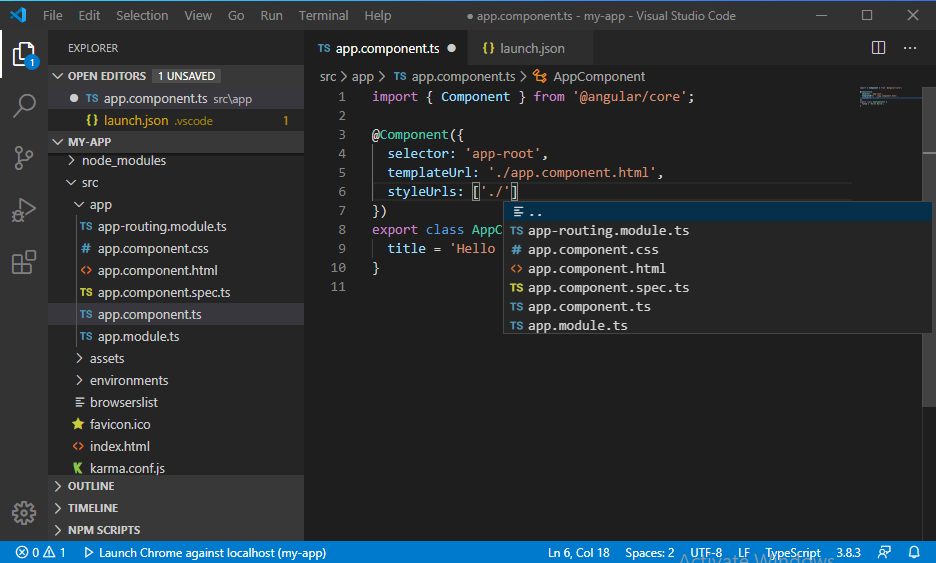This screenshot has width=936, height=563.
Task: Change end of line sequence LF
Action: [744, 553]
